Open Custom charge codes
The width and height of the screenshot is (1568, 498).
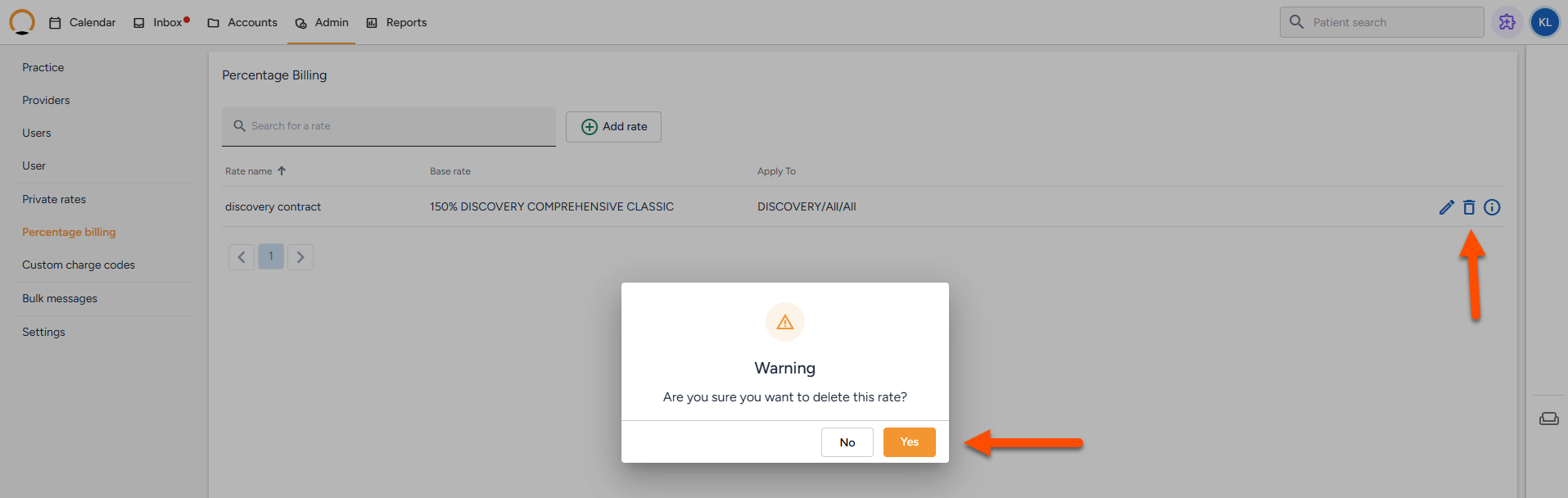(79, 265)
